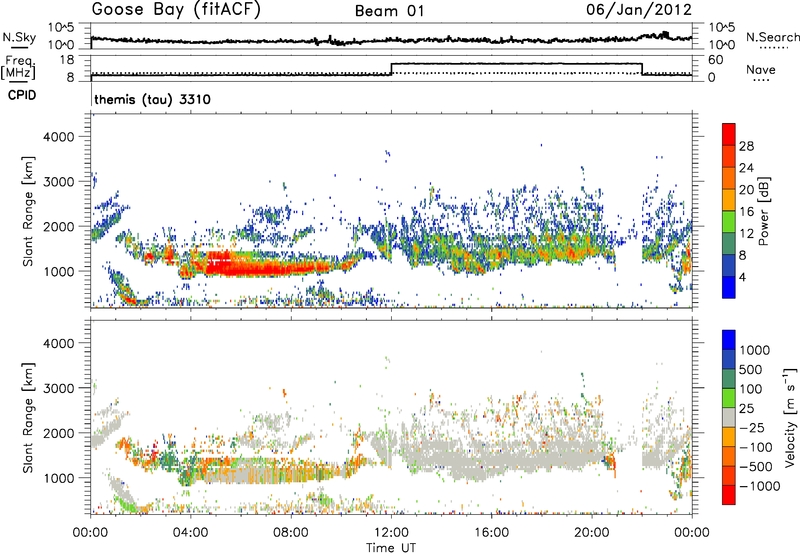The height and width of the screenshot is (554, 800).
Task: Click the "CPID" row label
Action: pos(22,95)
